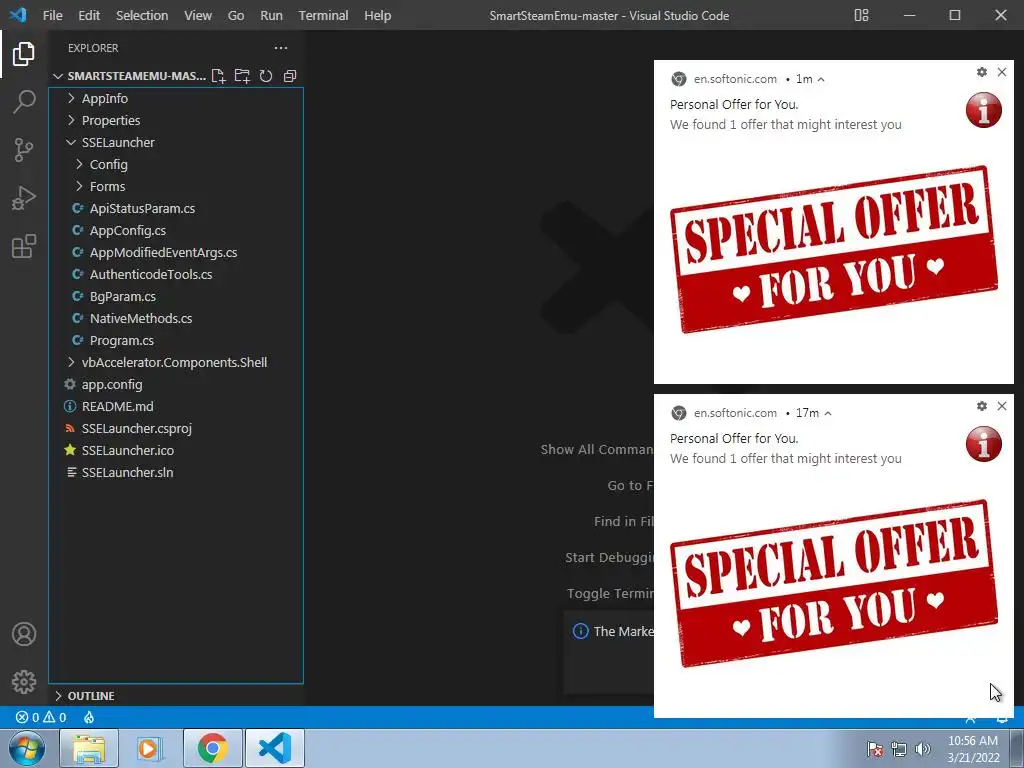The width and height of the screenshot is (1024, 768).
Task: Open the File menu
Action: coord(52,15)
